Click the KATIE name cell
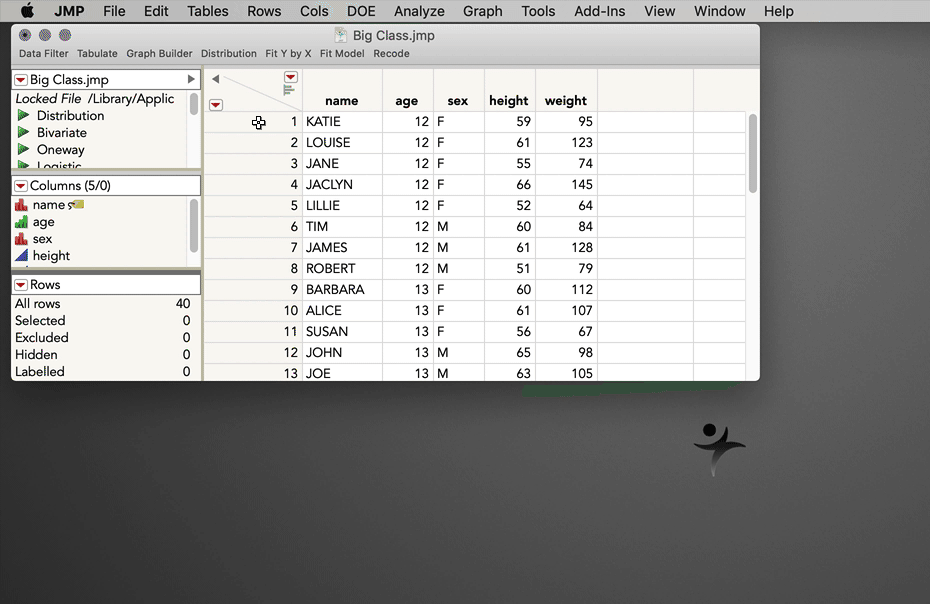 [x=342, y=122]
